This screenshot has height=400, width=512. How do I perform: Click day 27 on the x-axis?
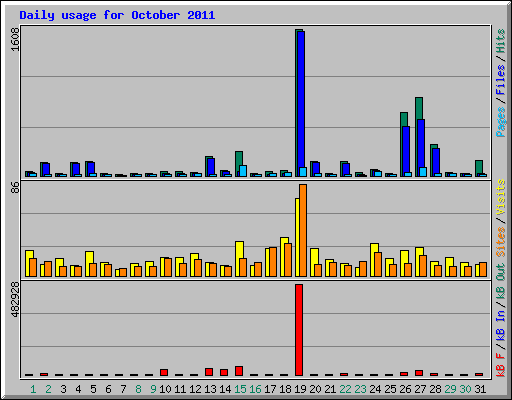pos(420,389)
